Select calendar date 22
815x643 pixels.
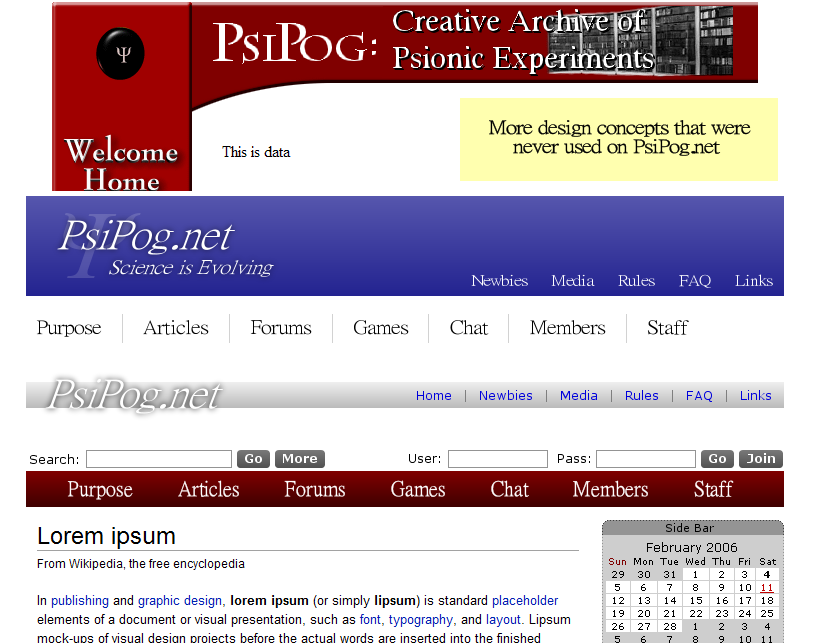pos(696,614)
